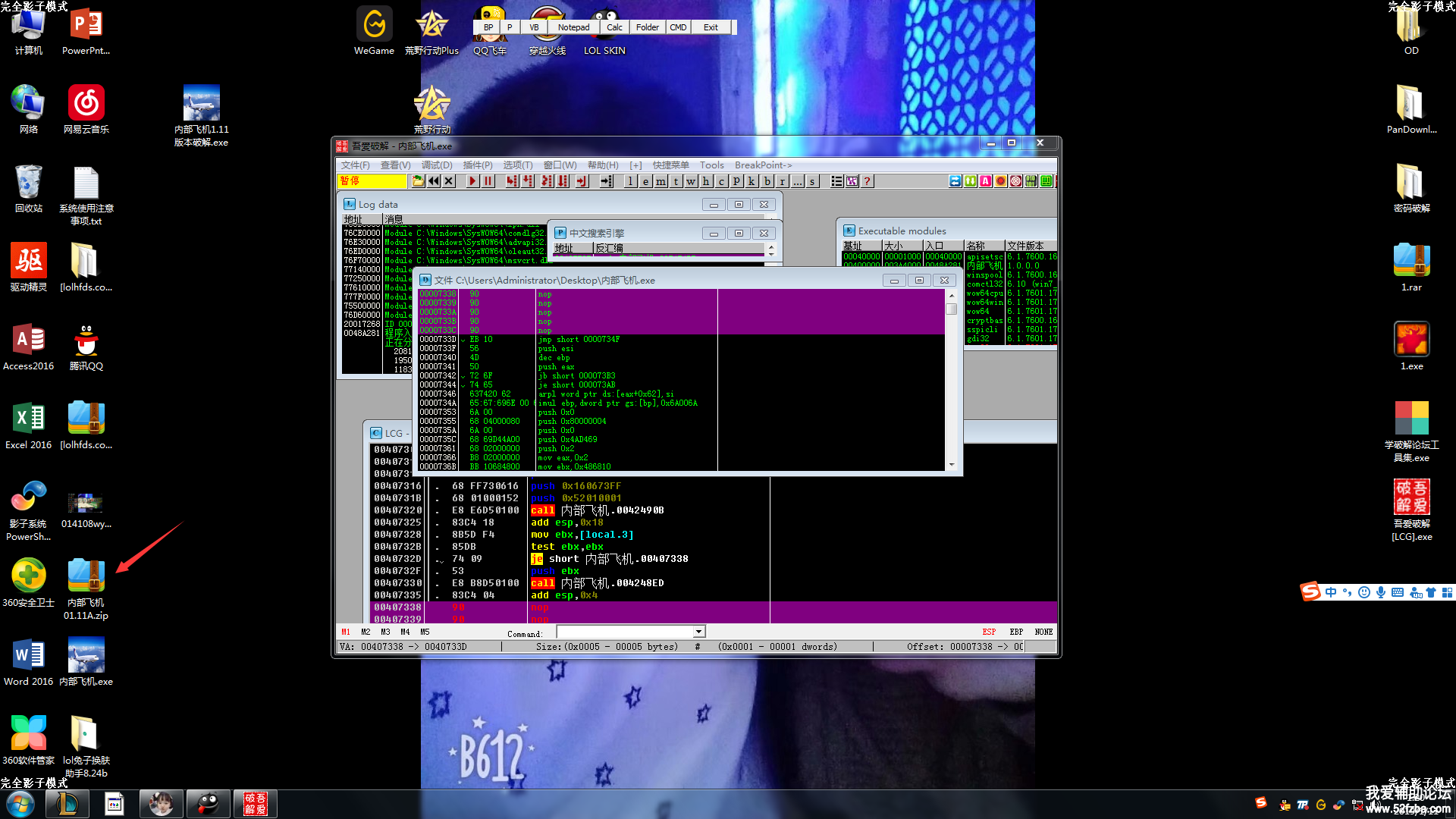
Task: Show Log window with l button
Action: (630, 181)
